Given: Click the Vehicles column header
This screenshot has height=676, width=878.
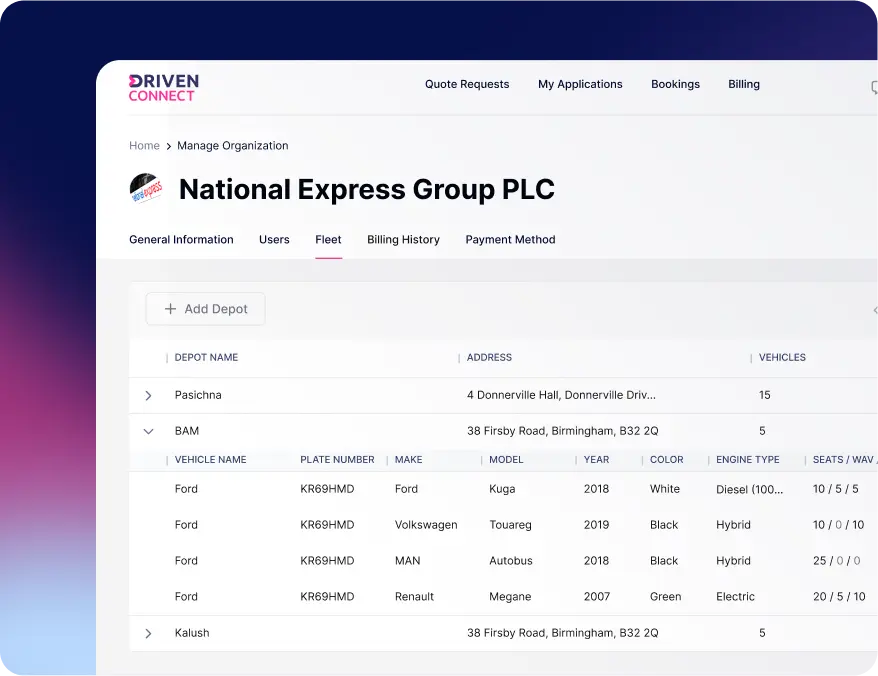Looking at the screenshot, I should (x=782, y=357).
